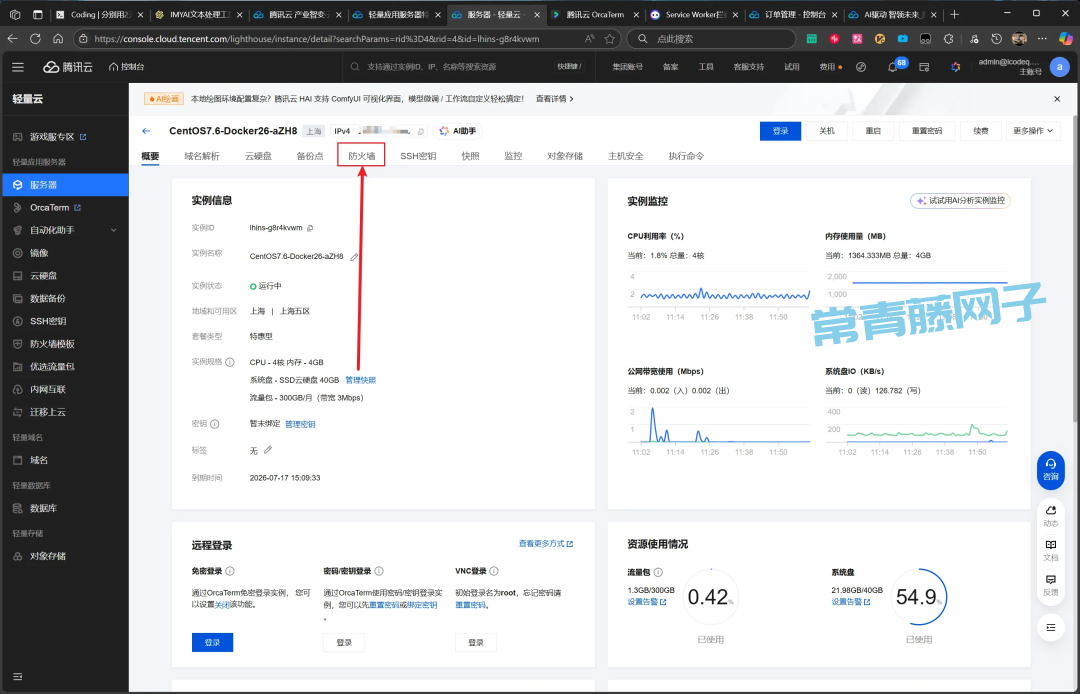Edit the 标签 tag with pencil icon
The height and width of the screenshot is (694, 1080).
pos(268,450)
